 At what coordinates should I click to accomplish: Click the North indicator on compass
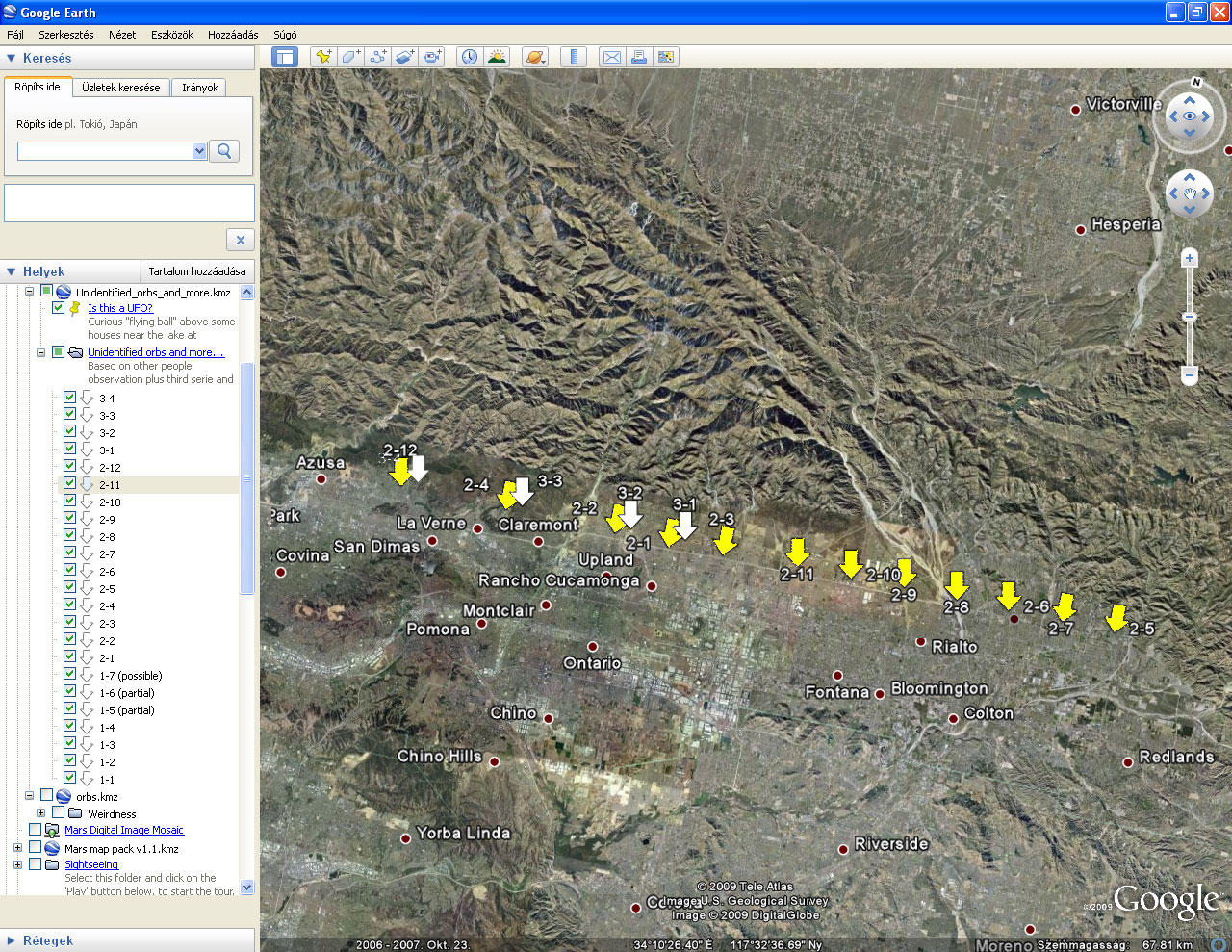(x=1196, y=83)
